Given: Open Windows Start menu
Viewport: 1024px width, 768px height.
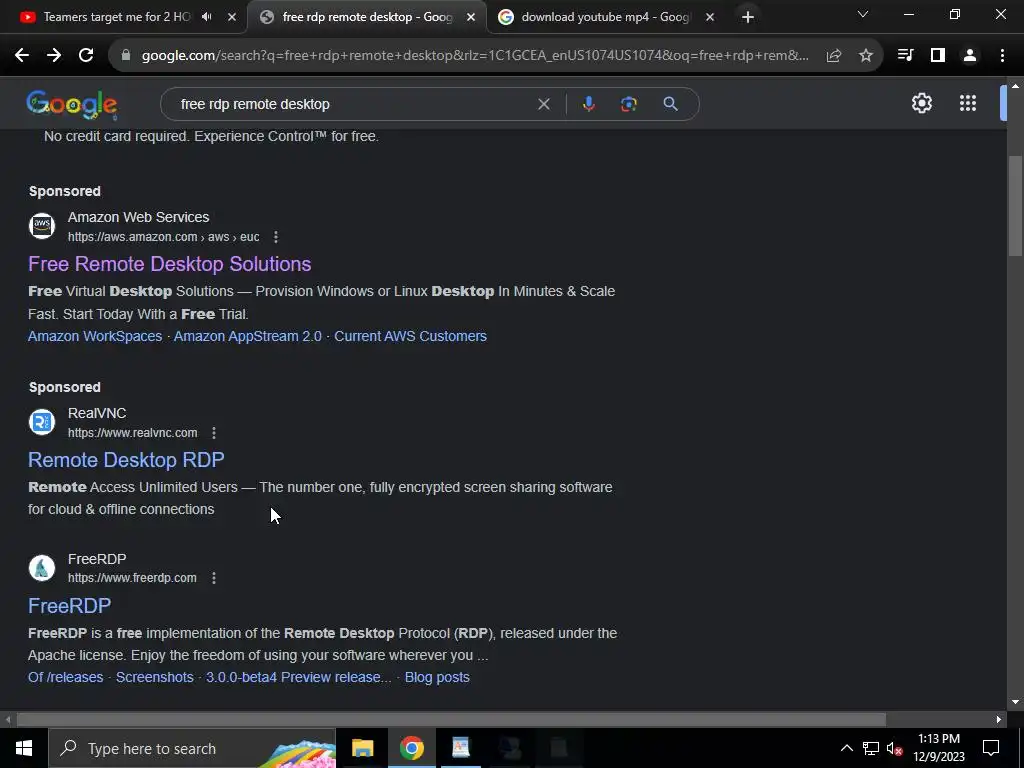Looking at the screenshot, I should pos(24,748).
